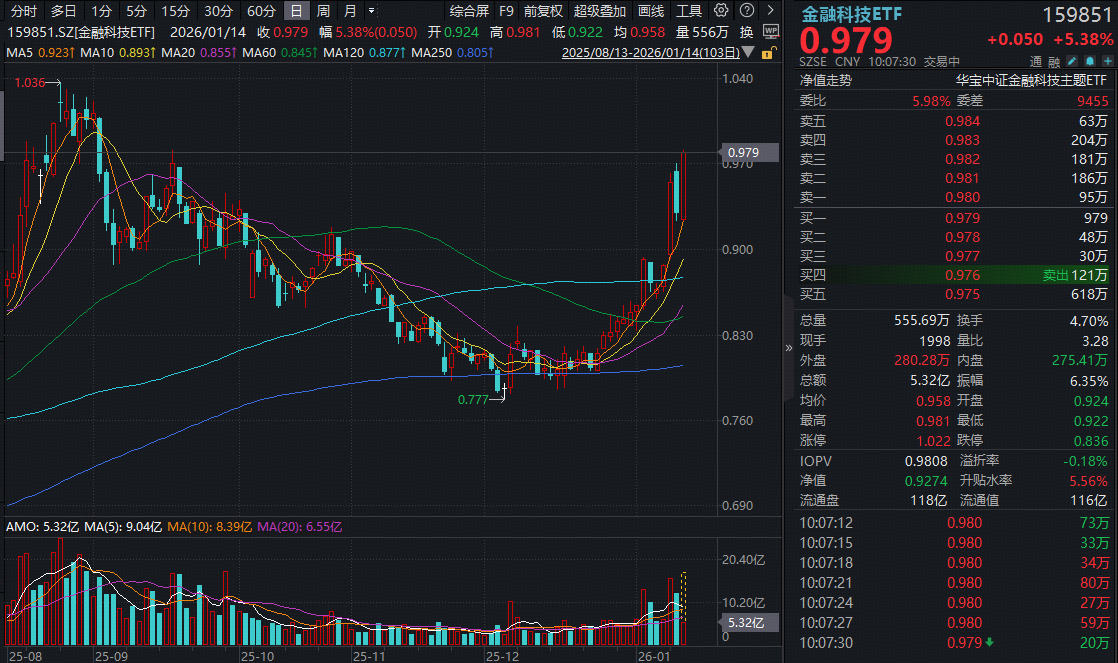Image resolution: width=1118 pixels, height=663 pixels.
Task: Toggle the 超级叠加 overlay feature
Action: click(x=597, y=9)
